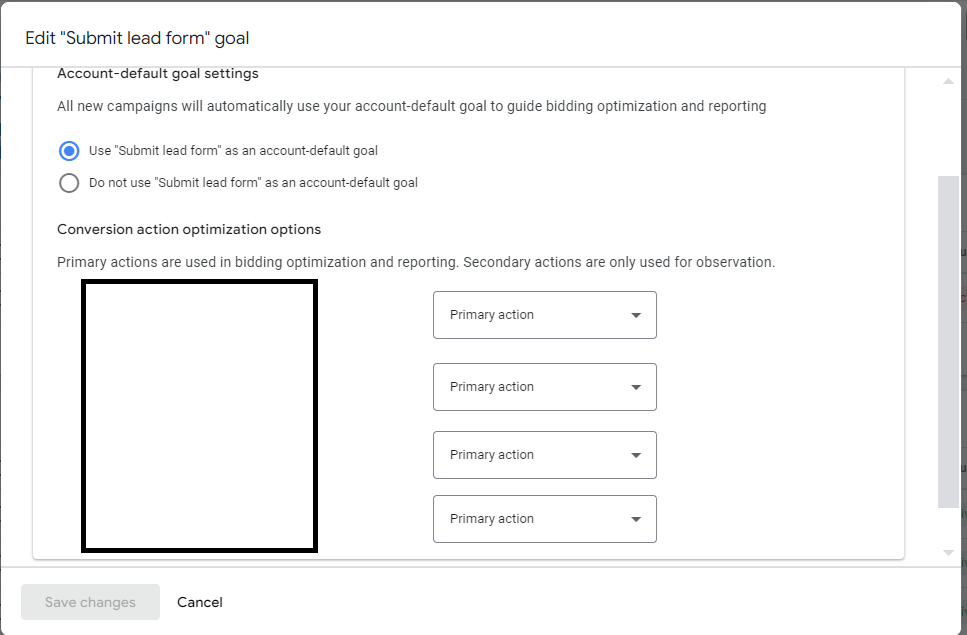Click the vertical scrollbar thumb
This screenshot has width=967, height=635.
pyautogui.click(x=948, y=340)
